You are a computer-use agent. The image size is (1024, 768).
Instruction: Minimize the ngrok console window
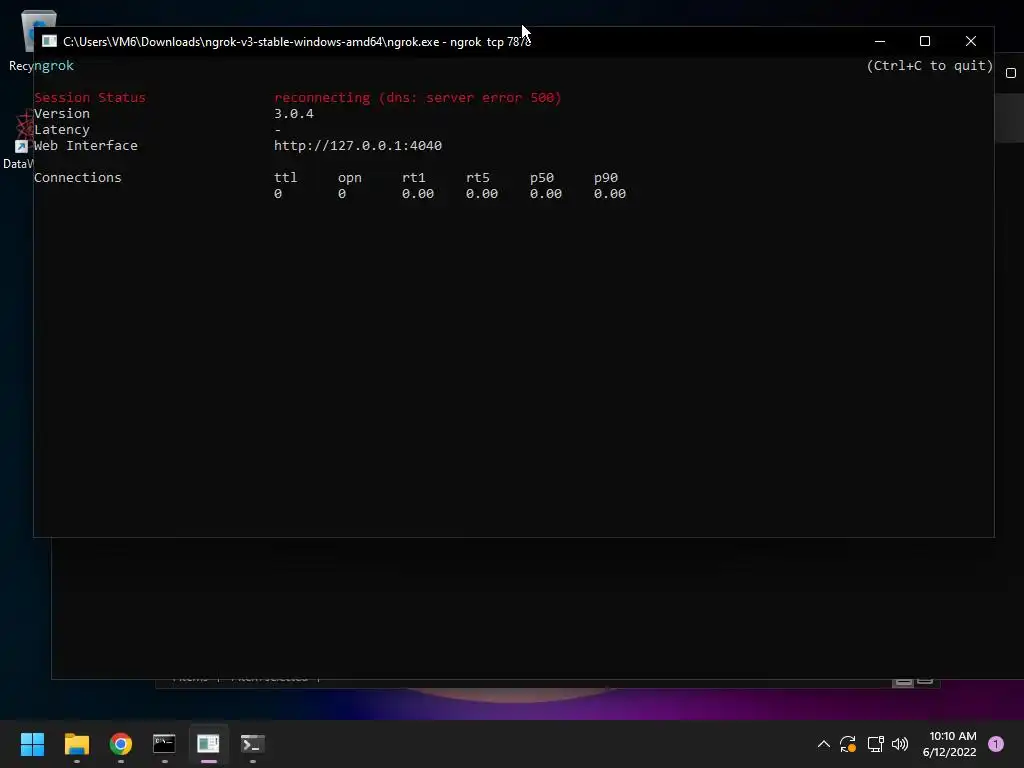click(x=880, y=41)
